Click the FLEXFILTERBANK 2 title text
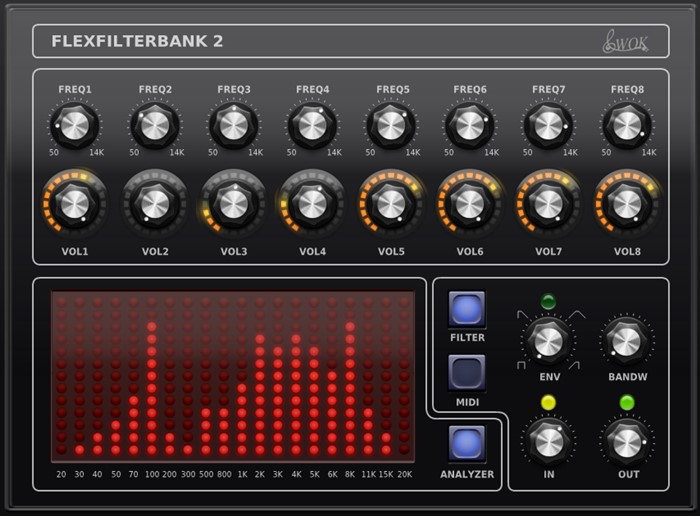This screenshot has height=516, width=700. point(137,41)
